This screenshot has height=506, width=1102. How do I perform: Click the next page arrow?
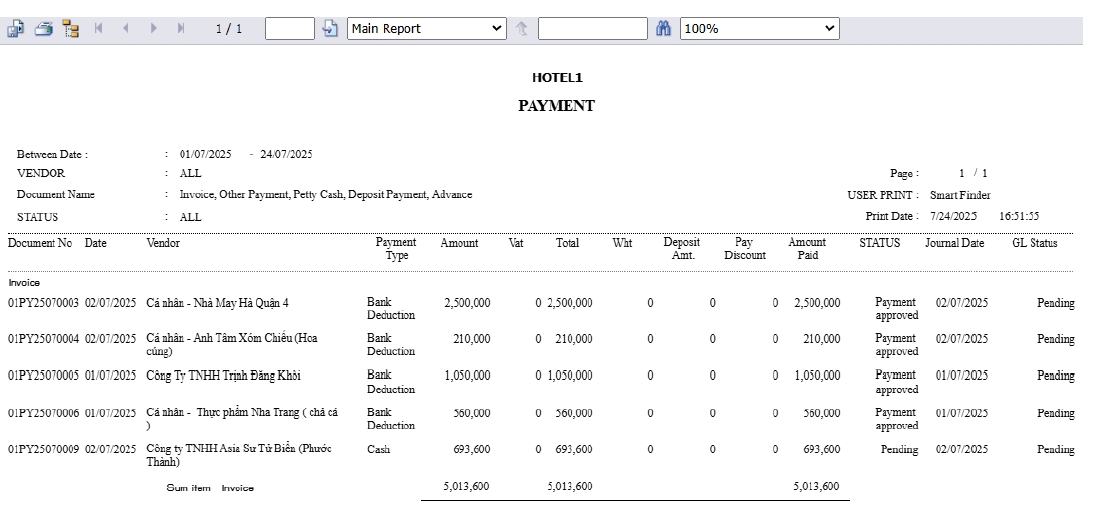pyautogui.click(x=153, y=29)
